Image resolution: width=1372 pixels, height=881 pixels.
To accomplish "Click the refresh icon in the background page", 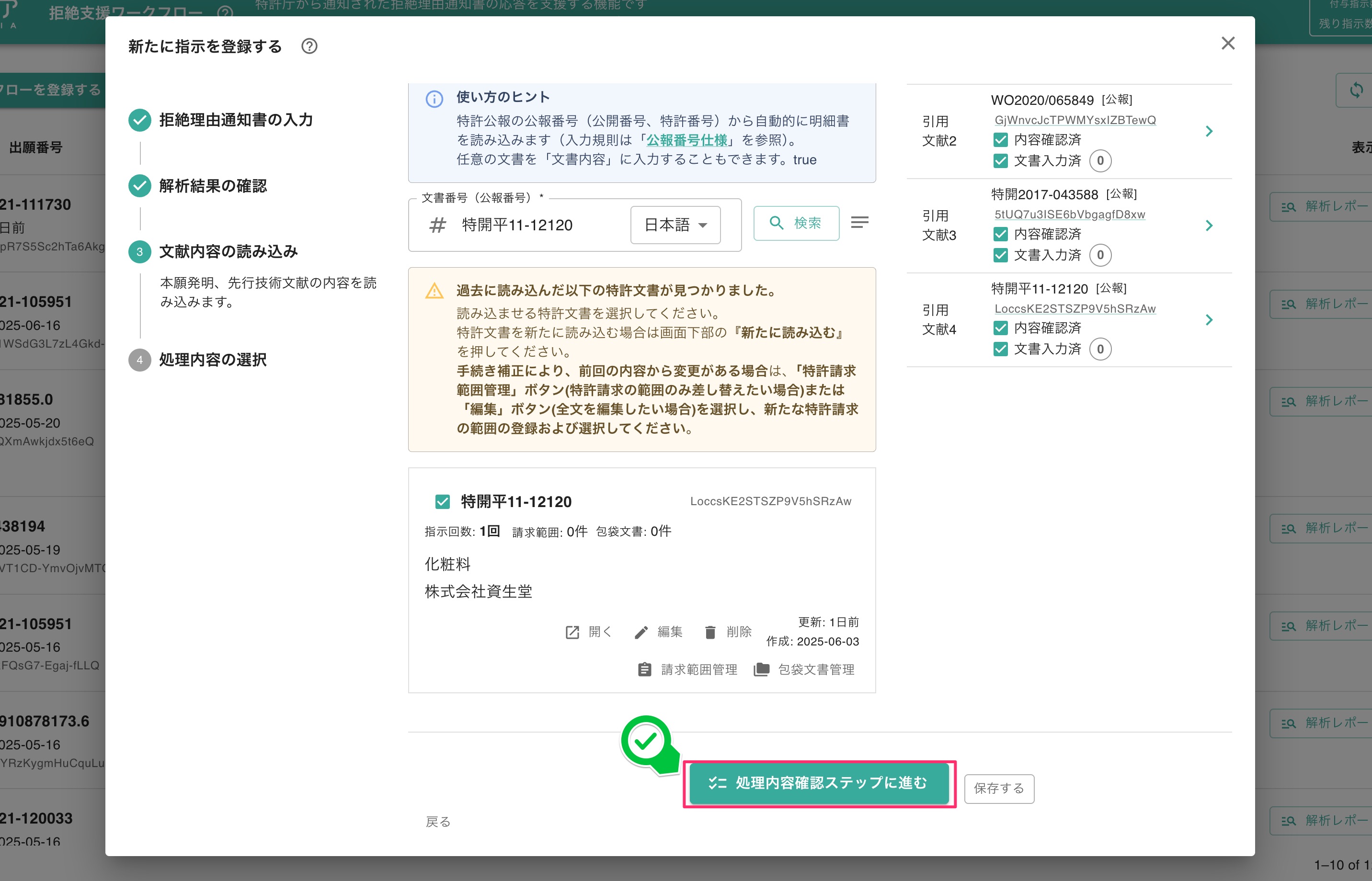I will pyautogui.click(x=1356, y=90).
